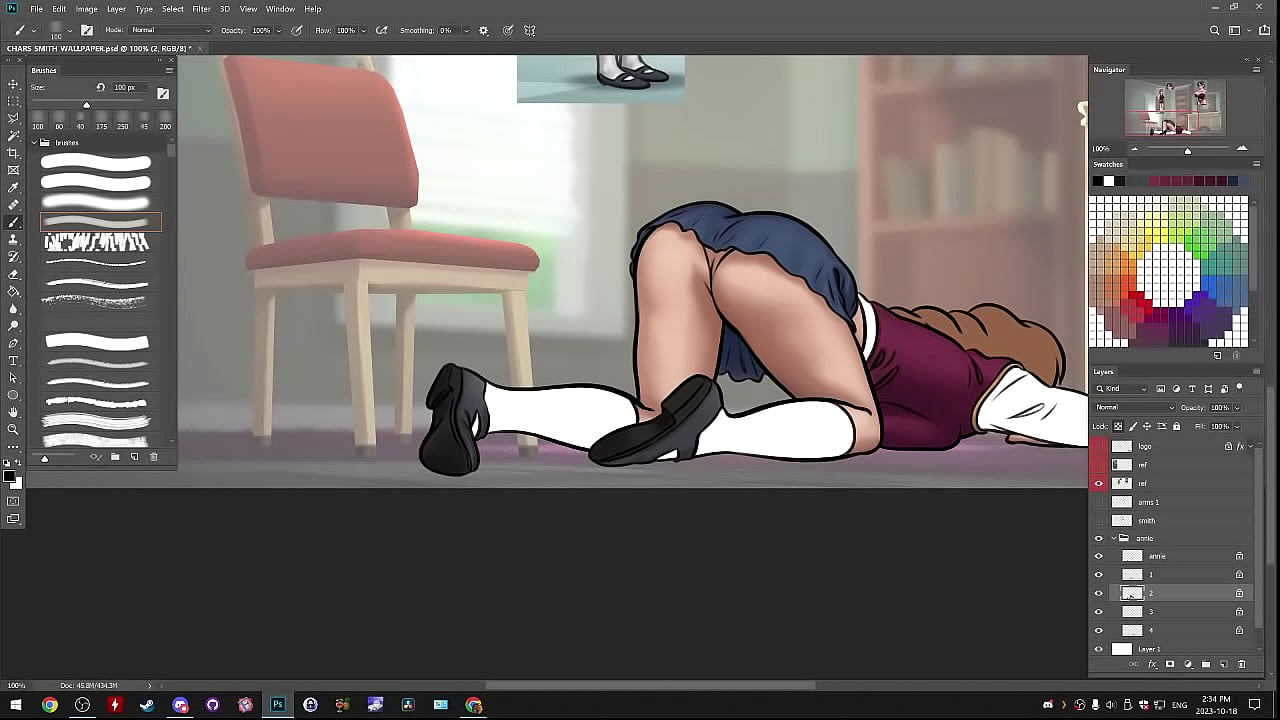This screenshot has width=1280, height=720.
Task: Select the Eraser tool
Action: [x=13, y=274]
